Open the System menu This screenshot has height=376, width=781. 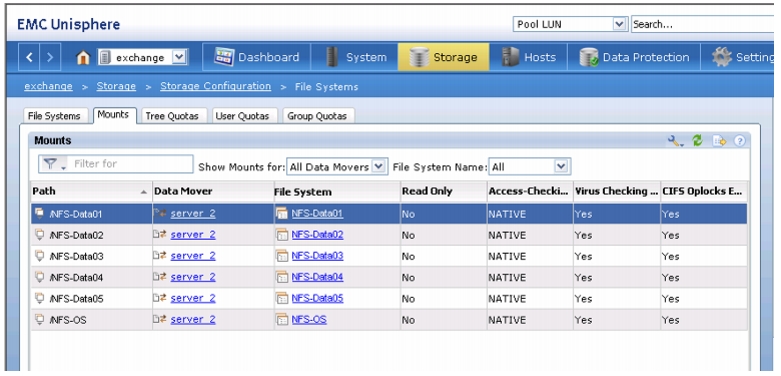(x=355, y=57)
